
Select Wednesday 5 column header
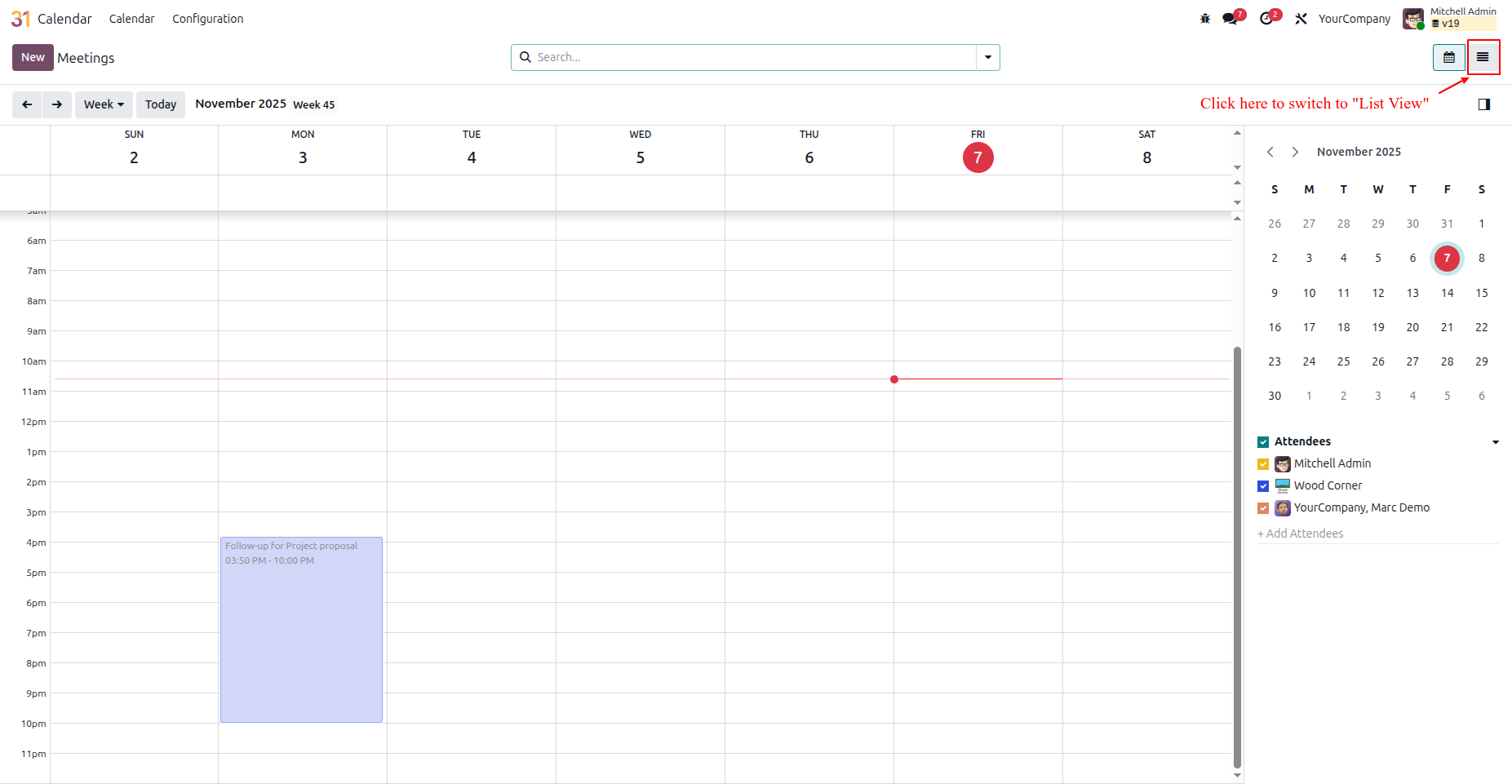coord(641,150)
